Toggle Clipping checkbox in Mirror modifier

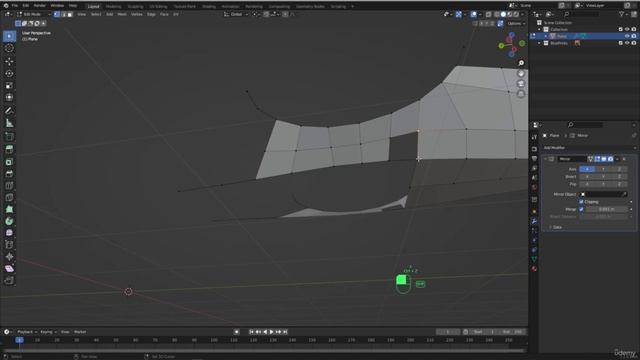coord(581,202)
